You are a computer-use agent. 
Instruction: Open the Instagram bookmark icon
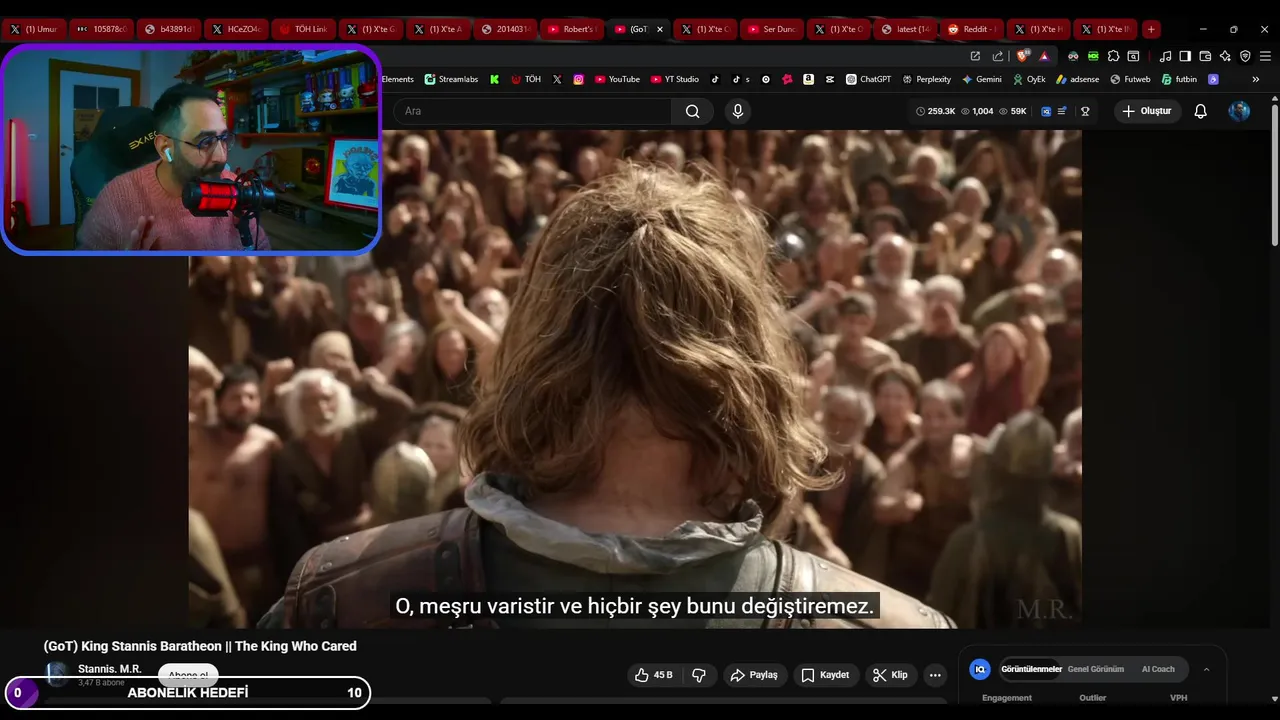[x=579, y=79]
